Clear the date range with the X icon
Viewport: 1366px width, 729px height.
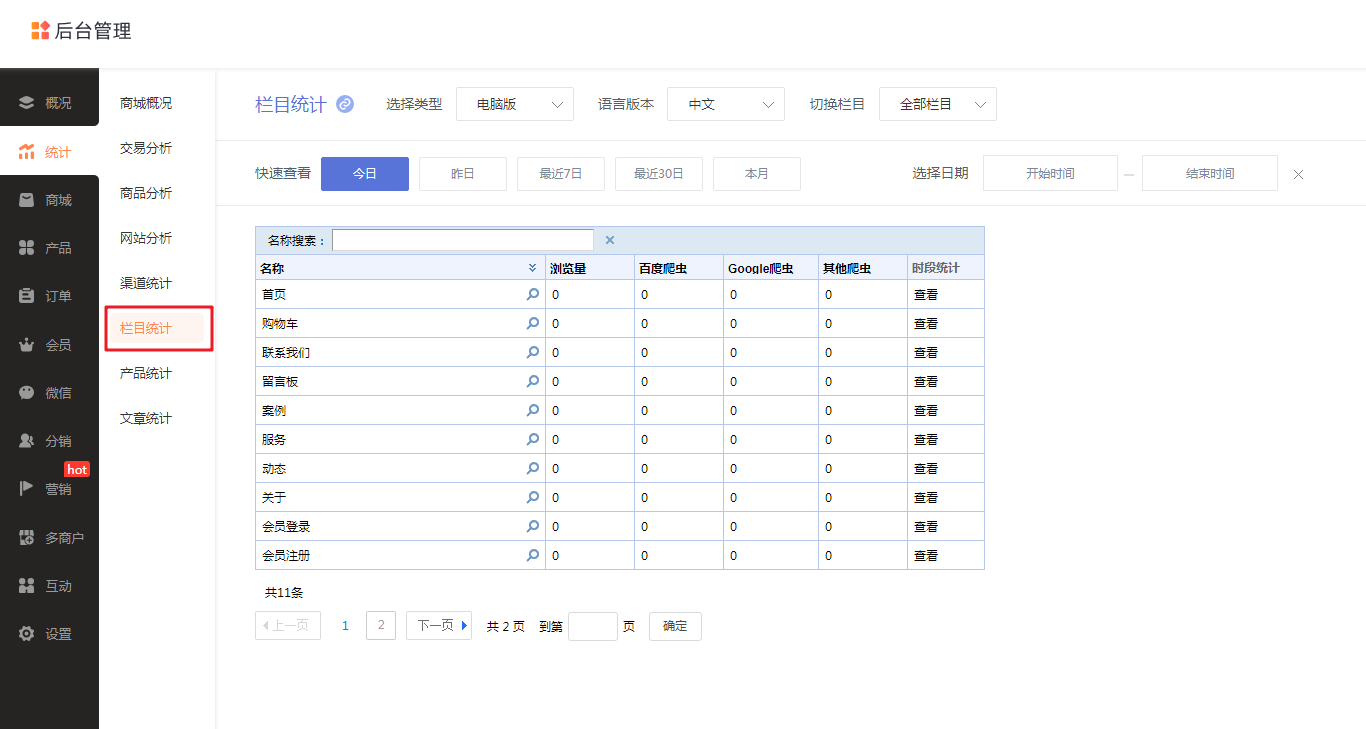pos(1298,174)
